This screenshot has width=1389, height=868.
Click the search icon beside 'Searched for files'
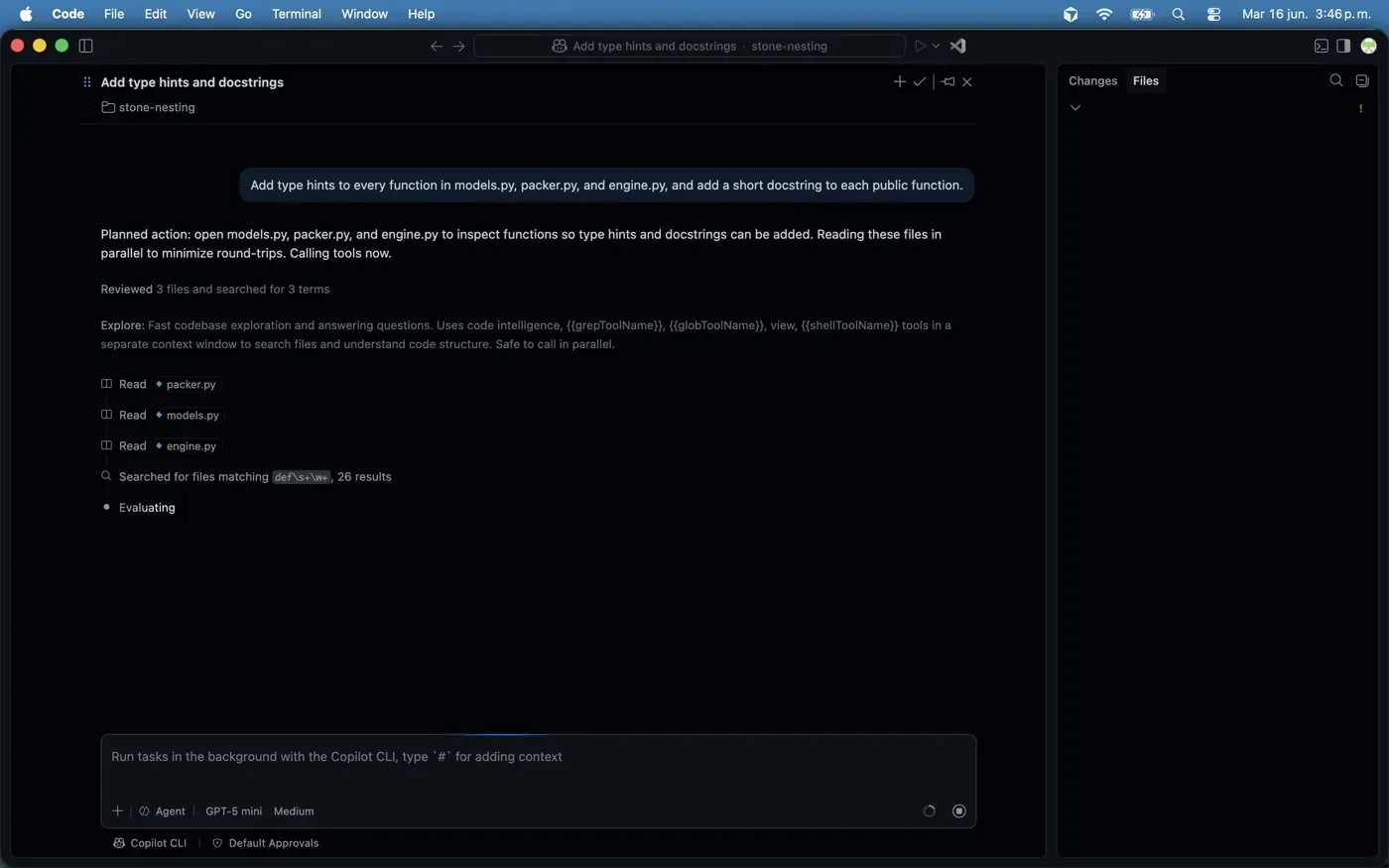tap(106, 476)
